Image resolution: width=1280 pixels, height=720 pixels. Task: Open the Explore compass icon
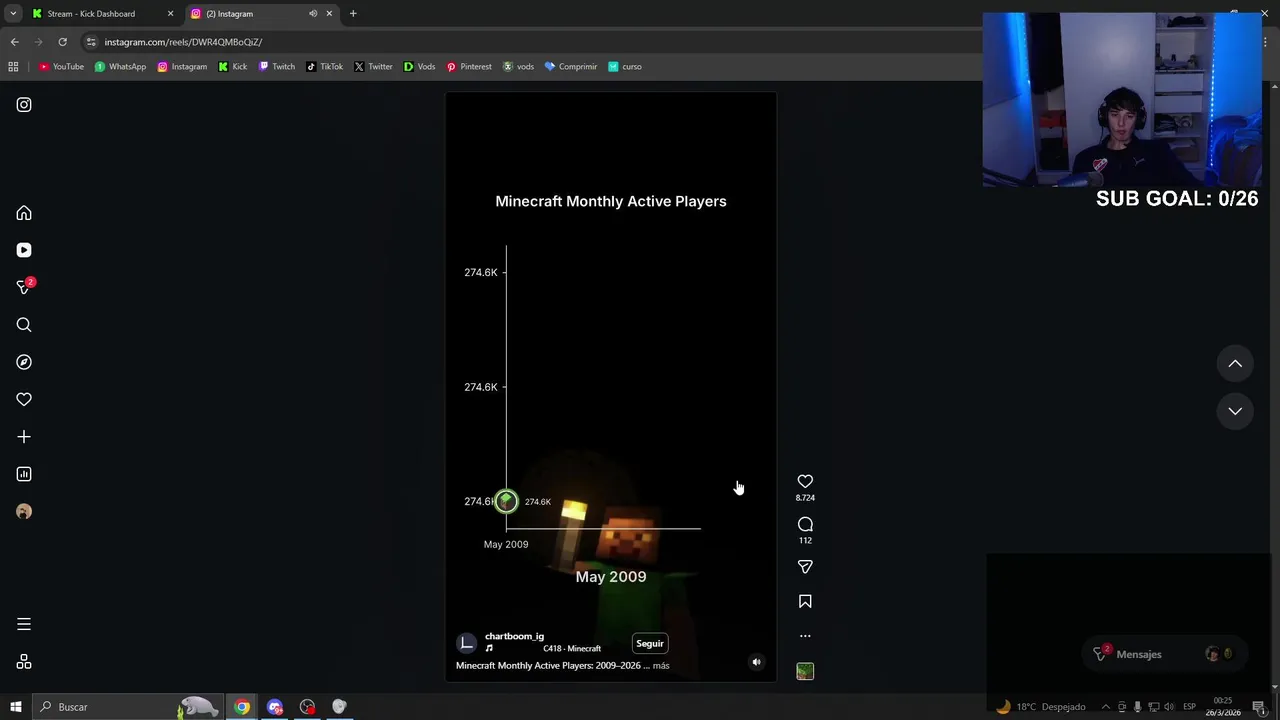coord(24,362)
